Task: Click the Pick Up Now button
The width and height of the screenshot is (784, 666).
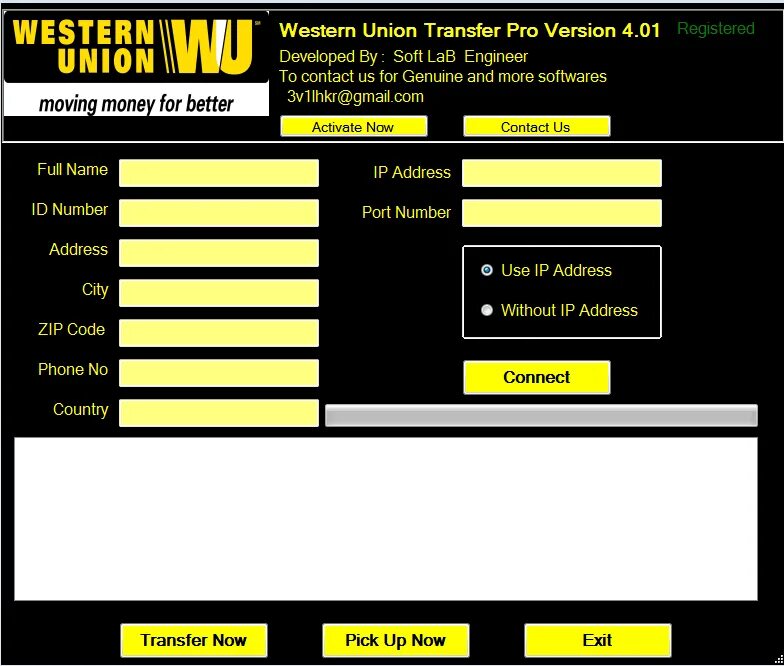Action: point(396,640)
